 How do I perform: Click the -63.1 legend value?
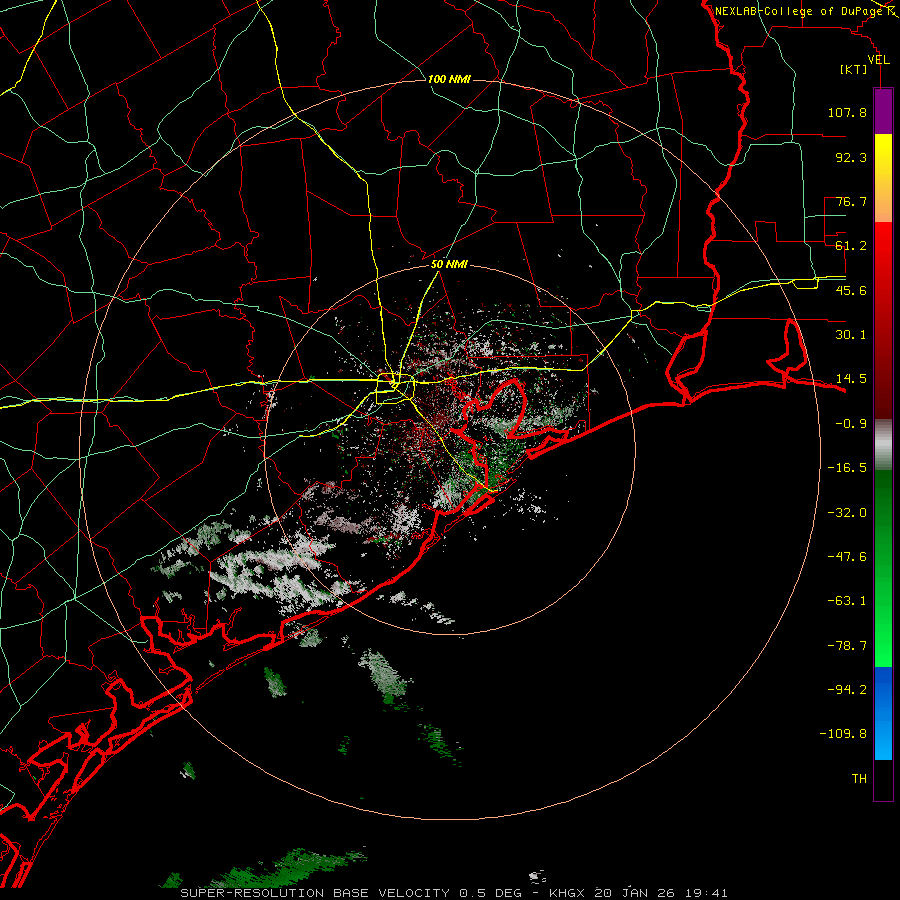coord(847,601)
